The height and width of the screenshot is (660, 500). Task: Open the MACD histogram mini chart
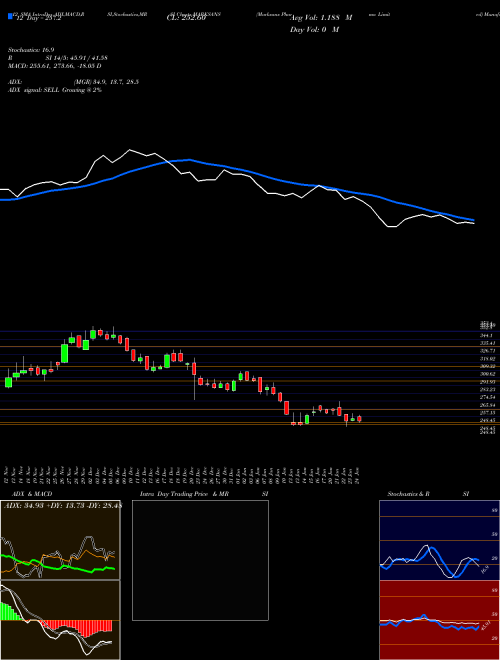pos(60,620)
